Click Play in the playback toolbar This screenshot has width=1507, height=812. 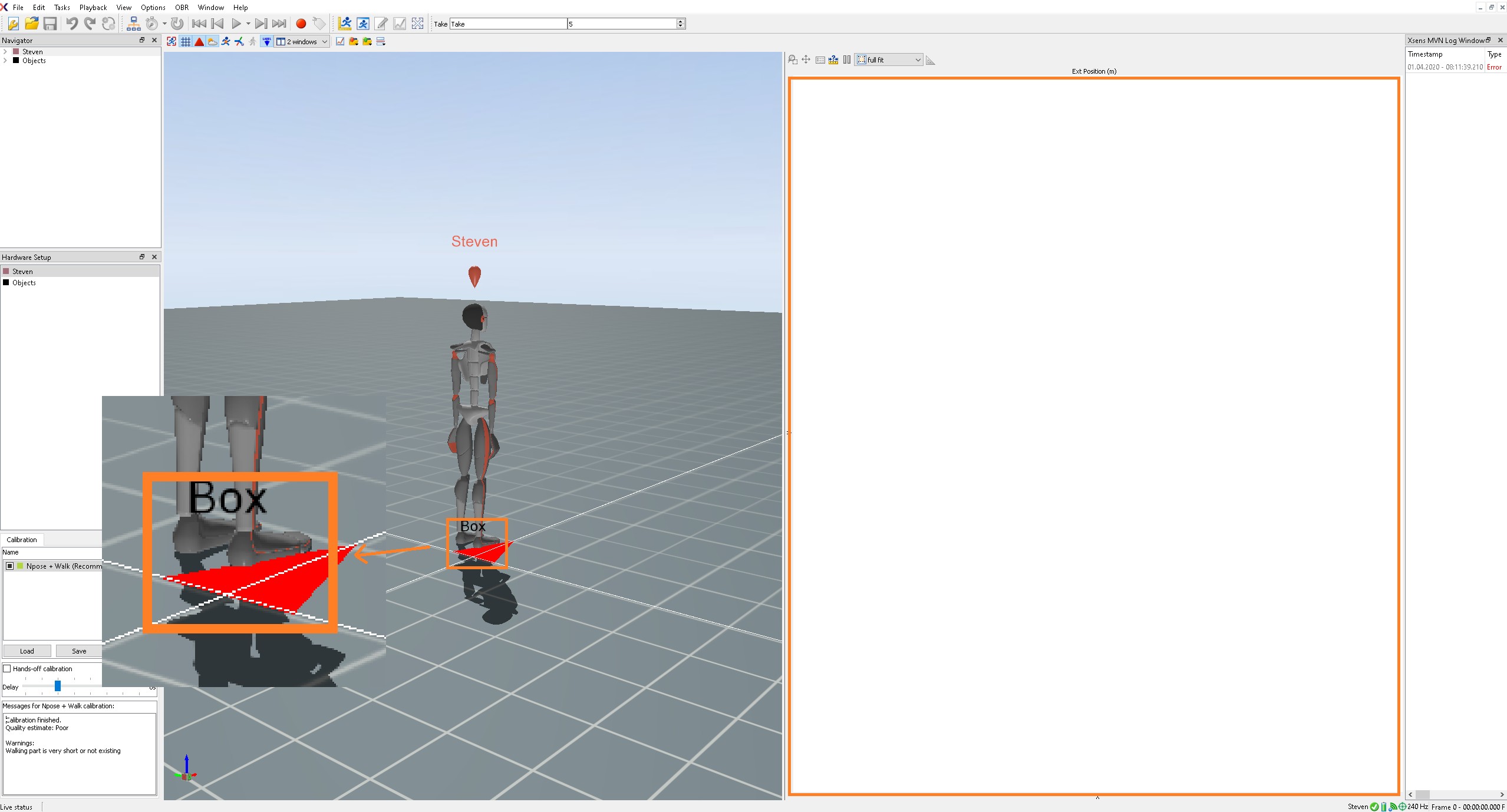pyautogui.click(x=236, y=24)
